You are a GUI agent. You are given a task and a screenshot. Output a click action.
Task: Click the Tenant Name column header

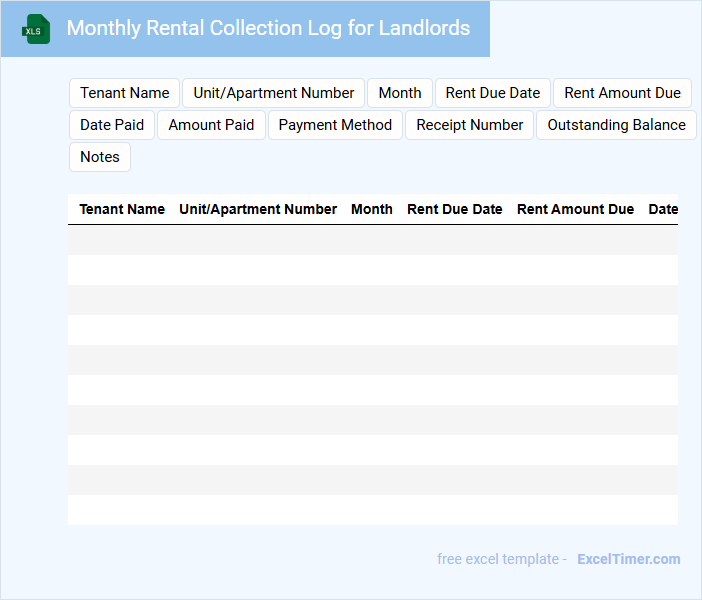tap(122, 209)
